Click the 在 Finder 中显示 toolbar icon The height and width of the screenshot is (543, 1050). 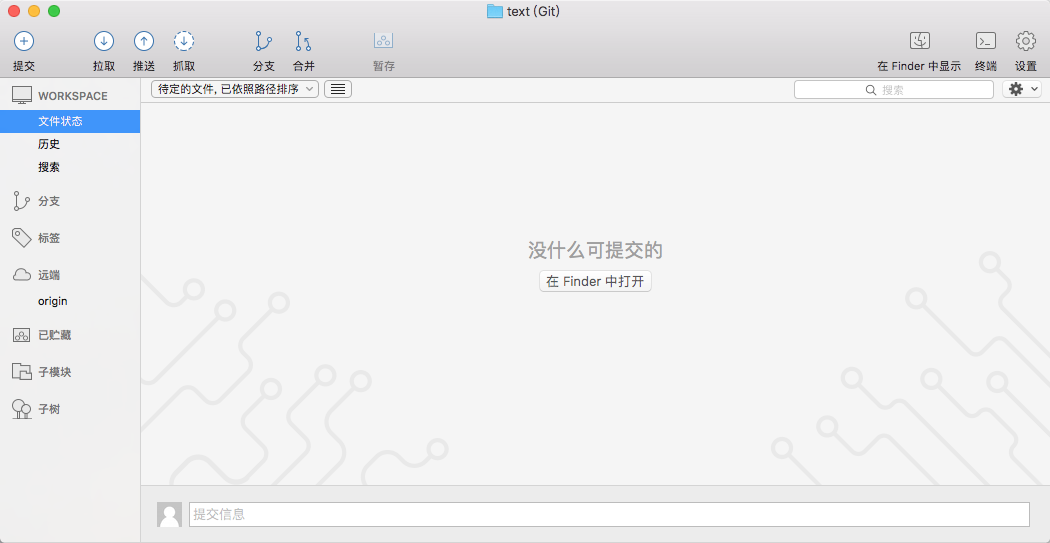[x=919, y=41]
